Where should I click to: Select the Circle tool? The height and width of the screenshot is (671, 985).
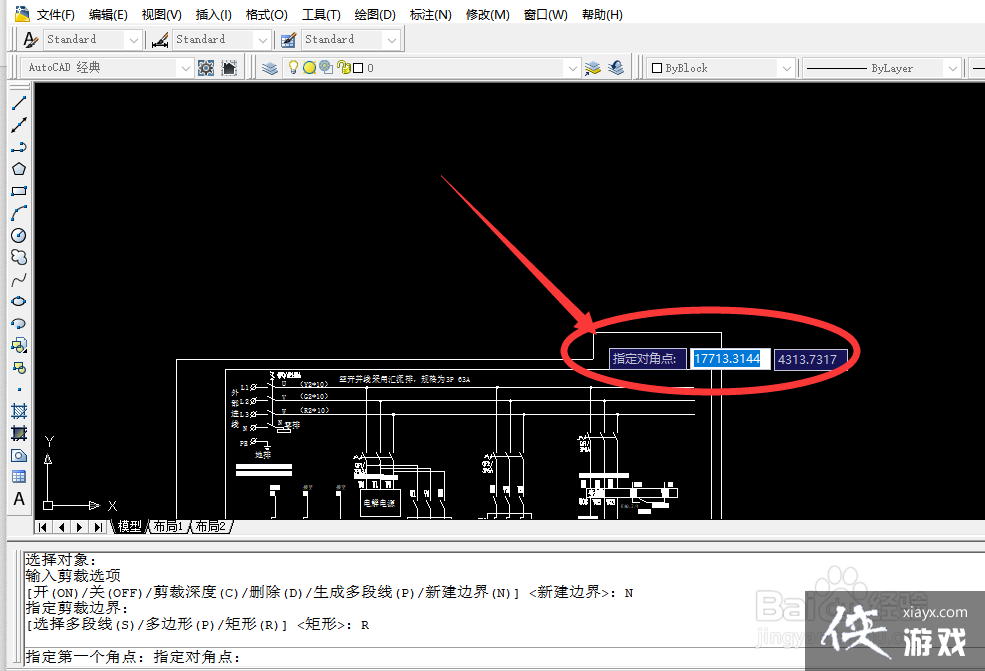pos(18,234)
